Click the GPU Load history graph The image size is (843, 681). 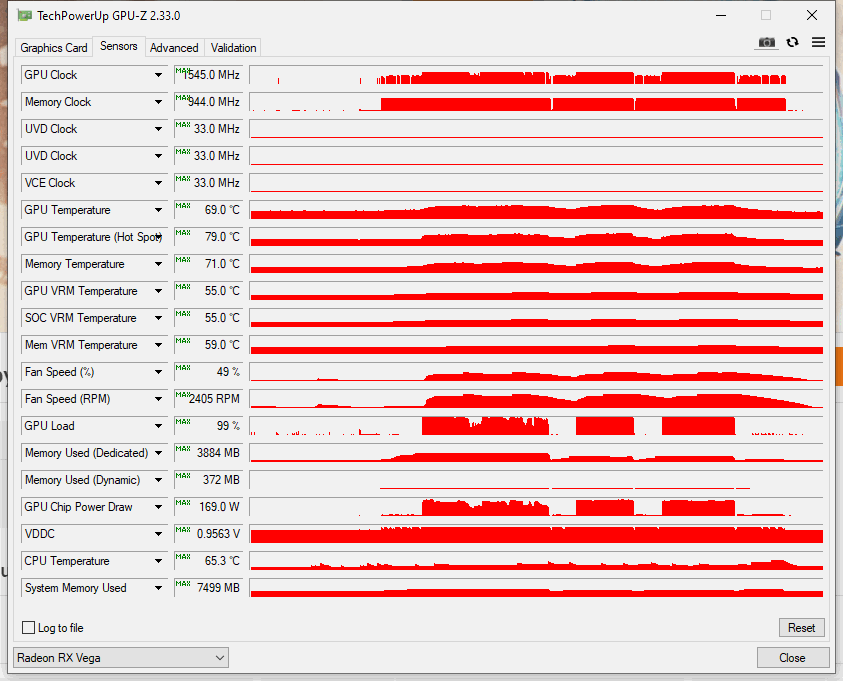(537, 426)
